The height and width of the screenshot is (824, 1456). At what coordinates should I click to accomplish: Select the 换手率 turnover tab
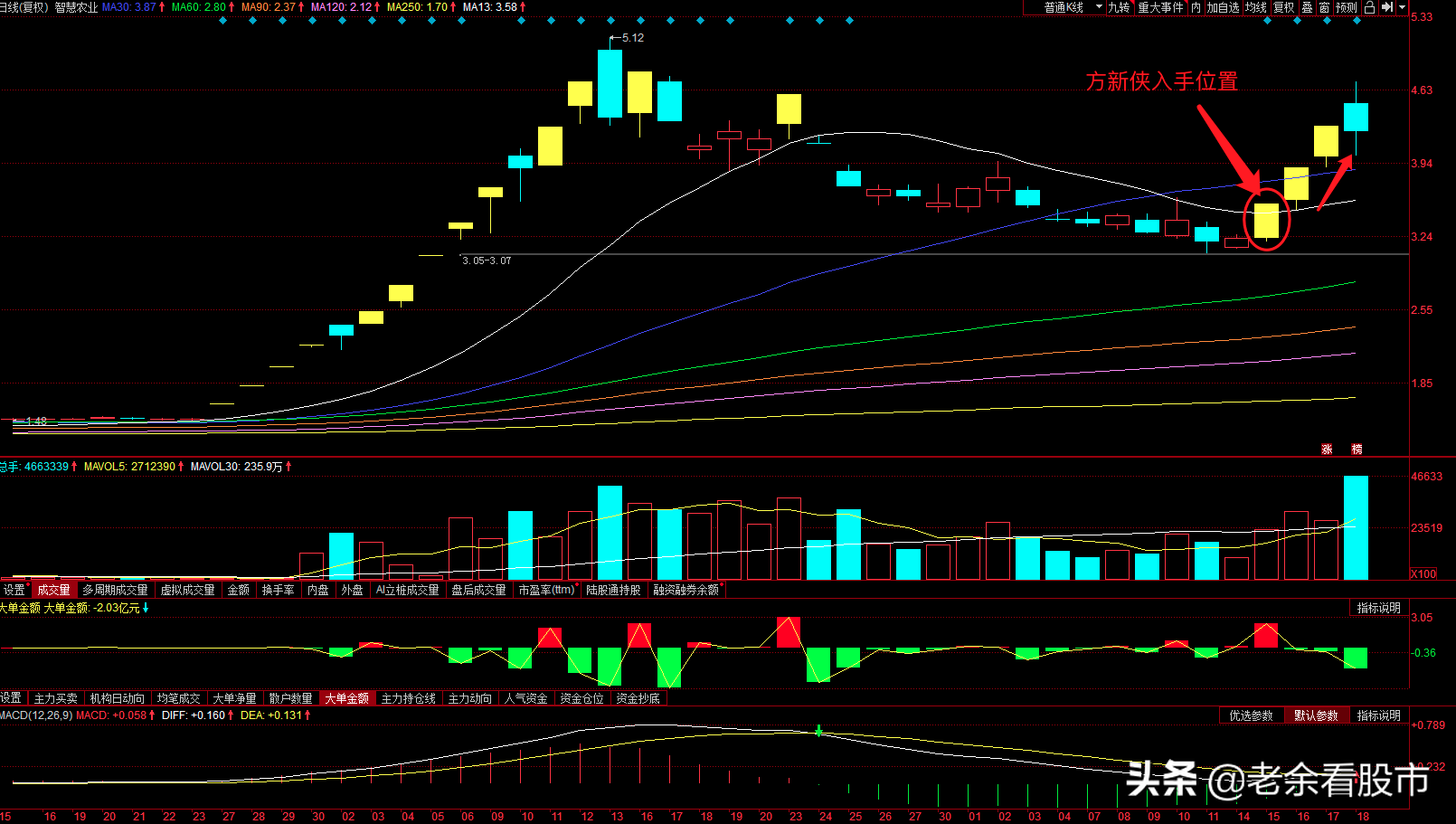click(x=279, y=590)
